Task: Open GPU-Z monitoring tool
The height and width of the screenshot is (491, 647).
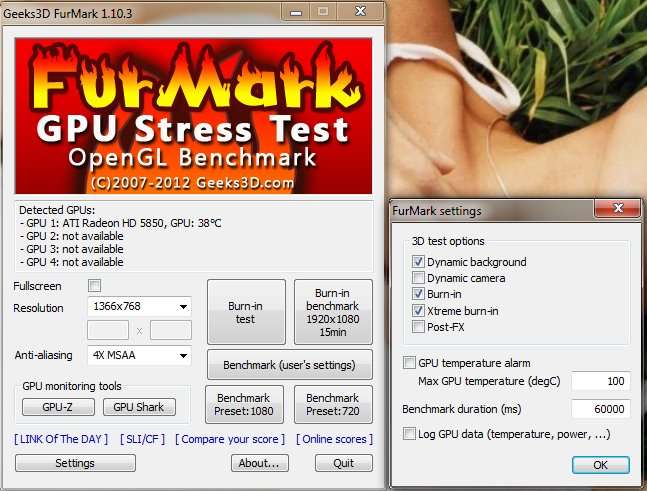Action: click(x=58, y=407)
